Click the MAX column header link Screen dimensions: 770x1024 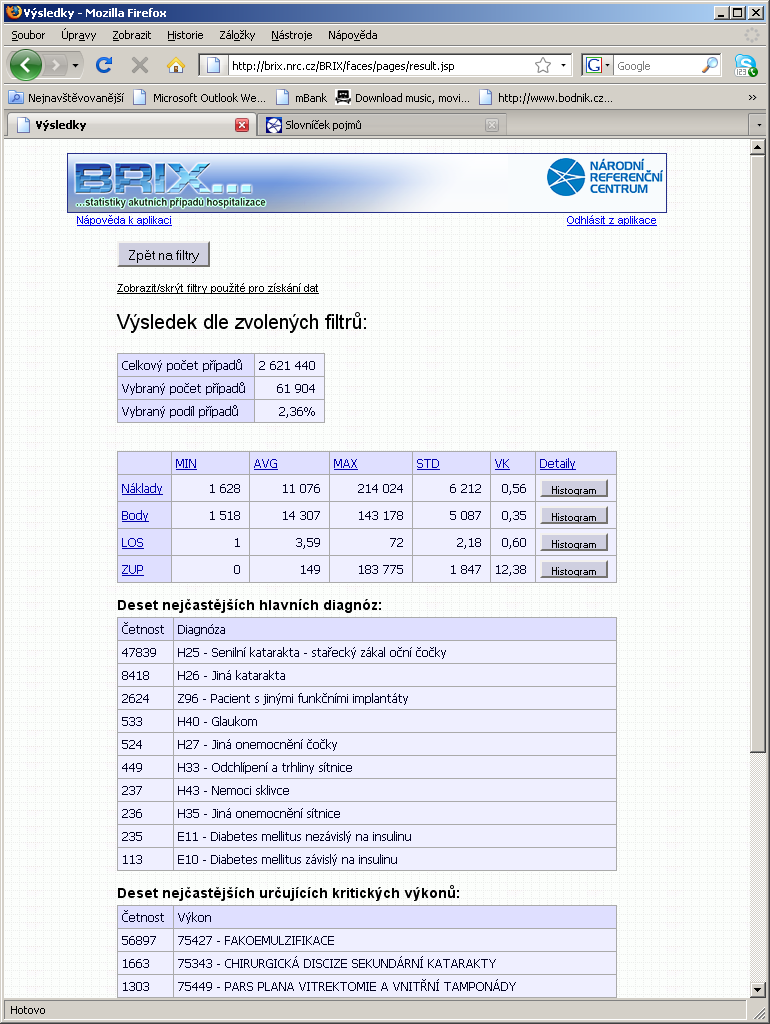pos(345,464)
